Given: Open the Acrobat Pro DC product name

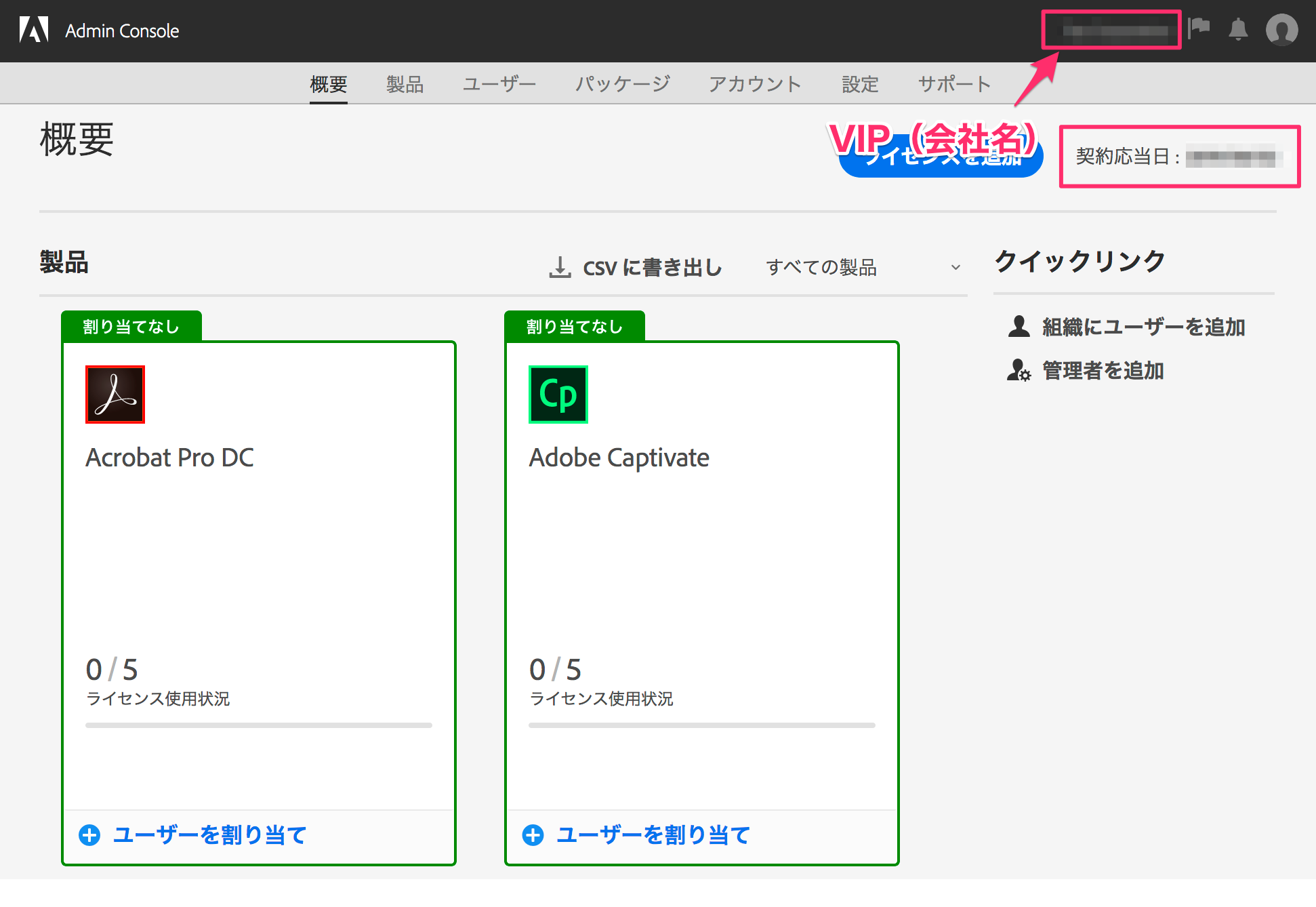Looking at the screenshot, I should (169, 458).
